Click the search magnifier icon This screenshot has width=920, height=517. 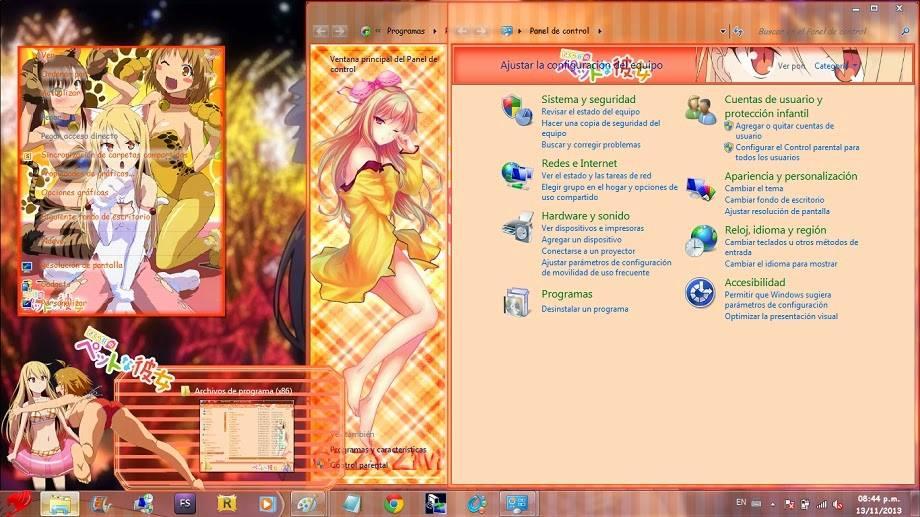pyautogui.click(x=905, y=31)
